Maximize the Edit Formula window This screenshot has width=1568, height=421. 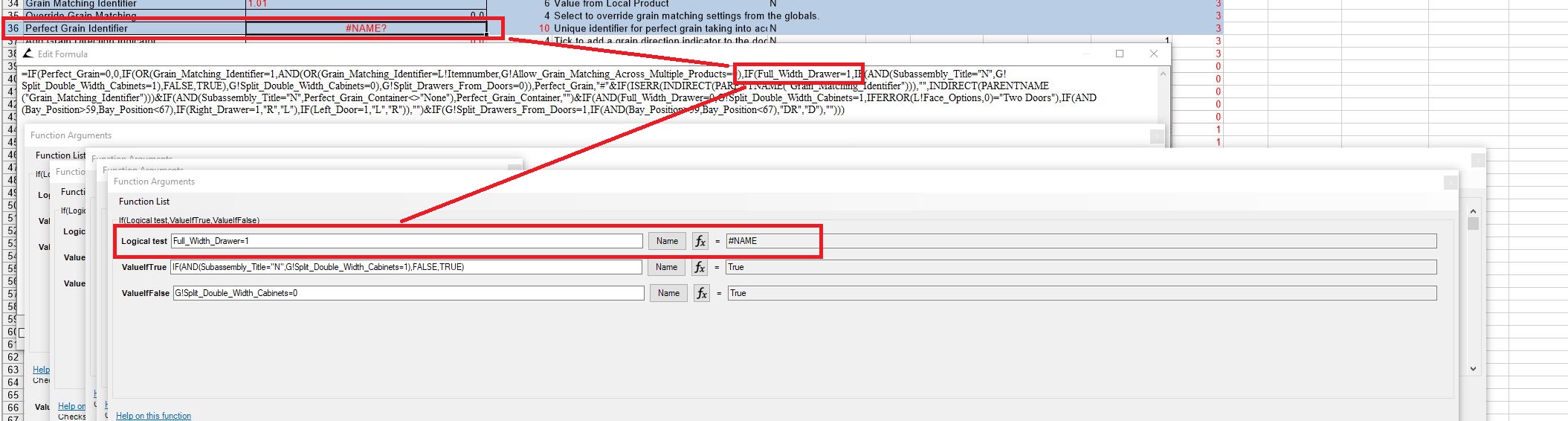[1120, 54]
